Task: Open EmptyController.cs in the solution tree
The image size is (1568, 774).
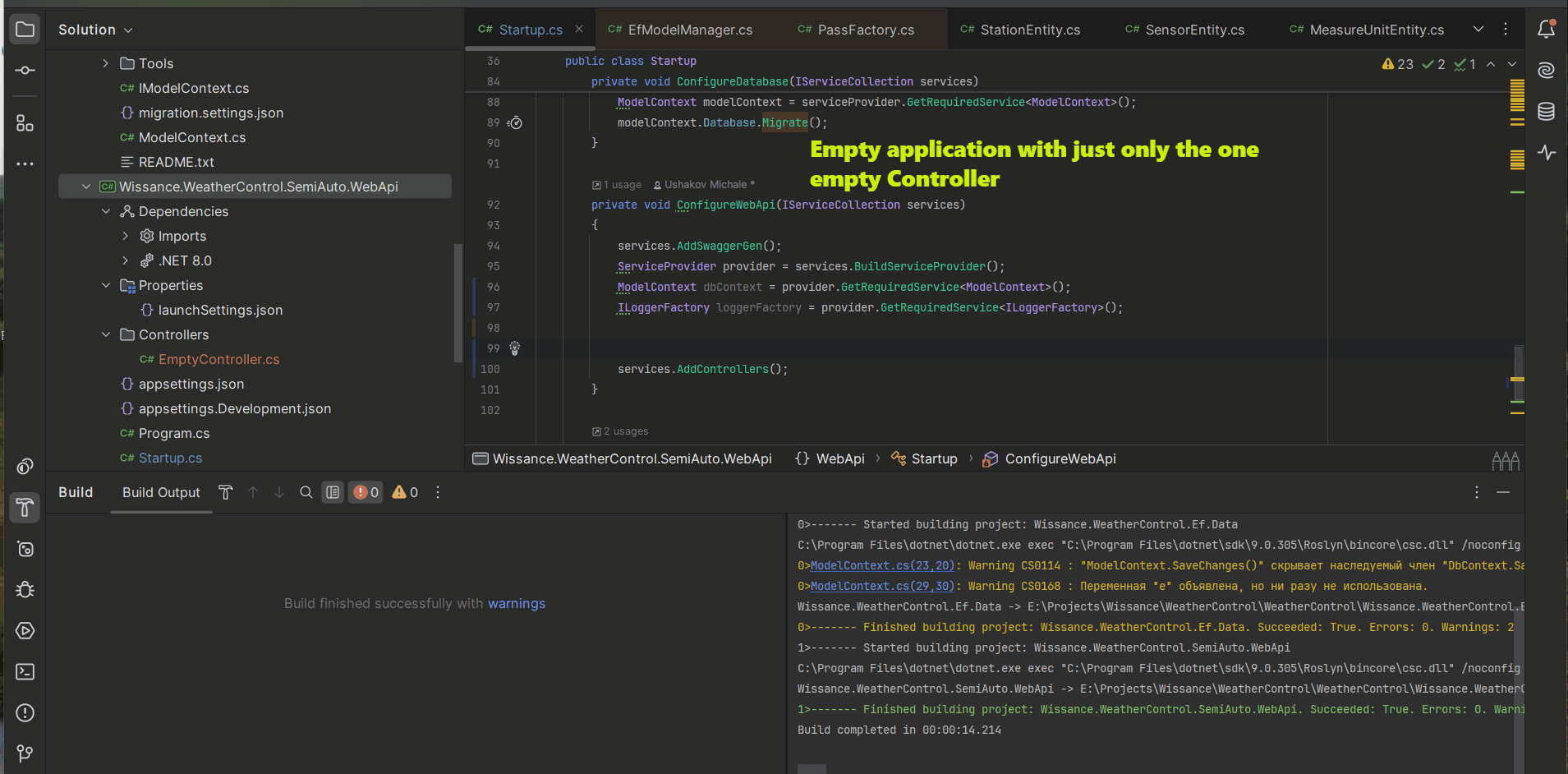Action: 218,359
